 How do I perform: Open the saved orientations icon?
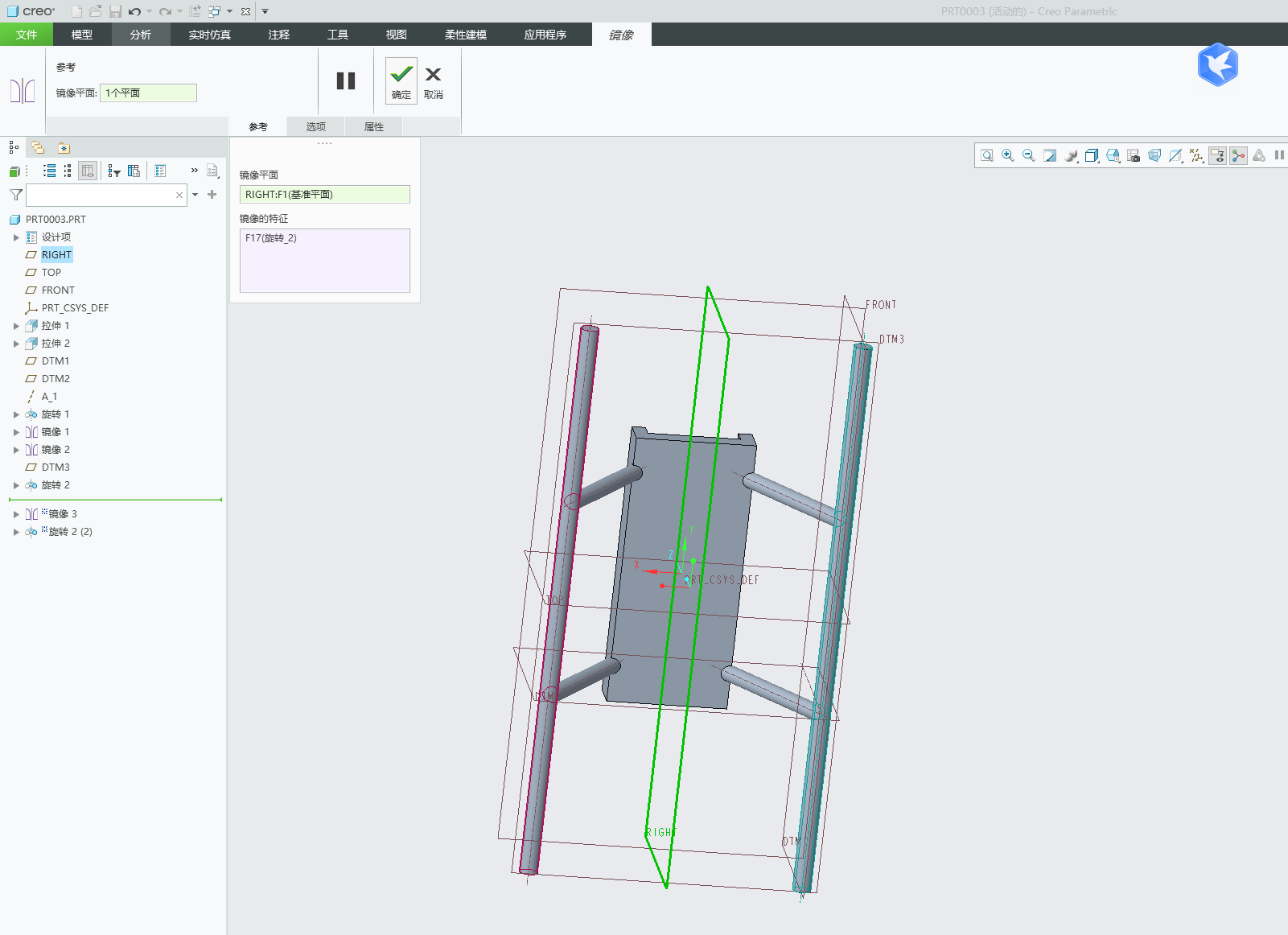1113,155
